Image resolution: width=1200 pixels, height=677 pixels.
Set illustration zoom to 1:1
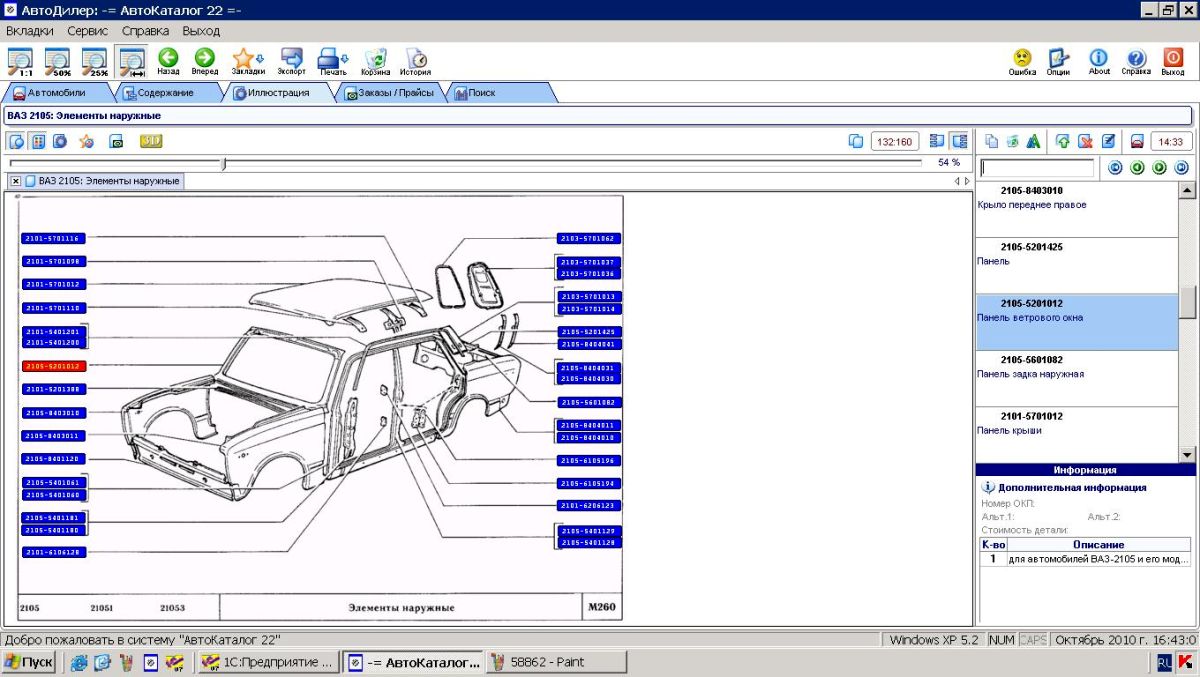point(19,61)
